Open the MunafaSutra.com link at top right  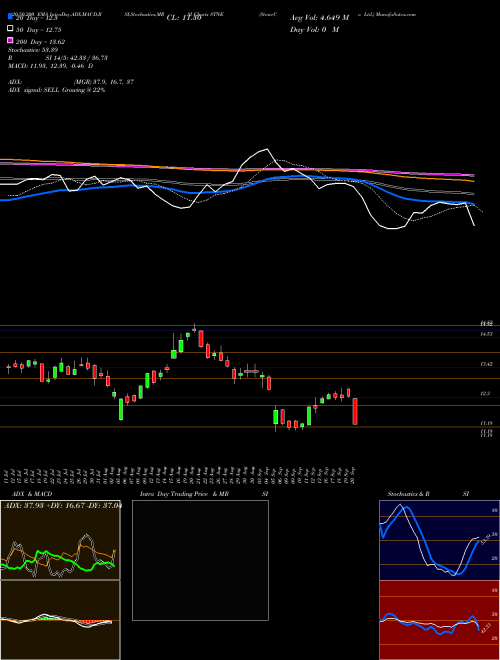[x=396, y=14]
